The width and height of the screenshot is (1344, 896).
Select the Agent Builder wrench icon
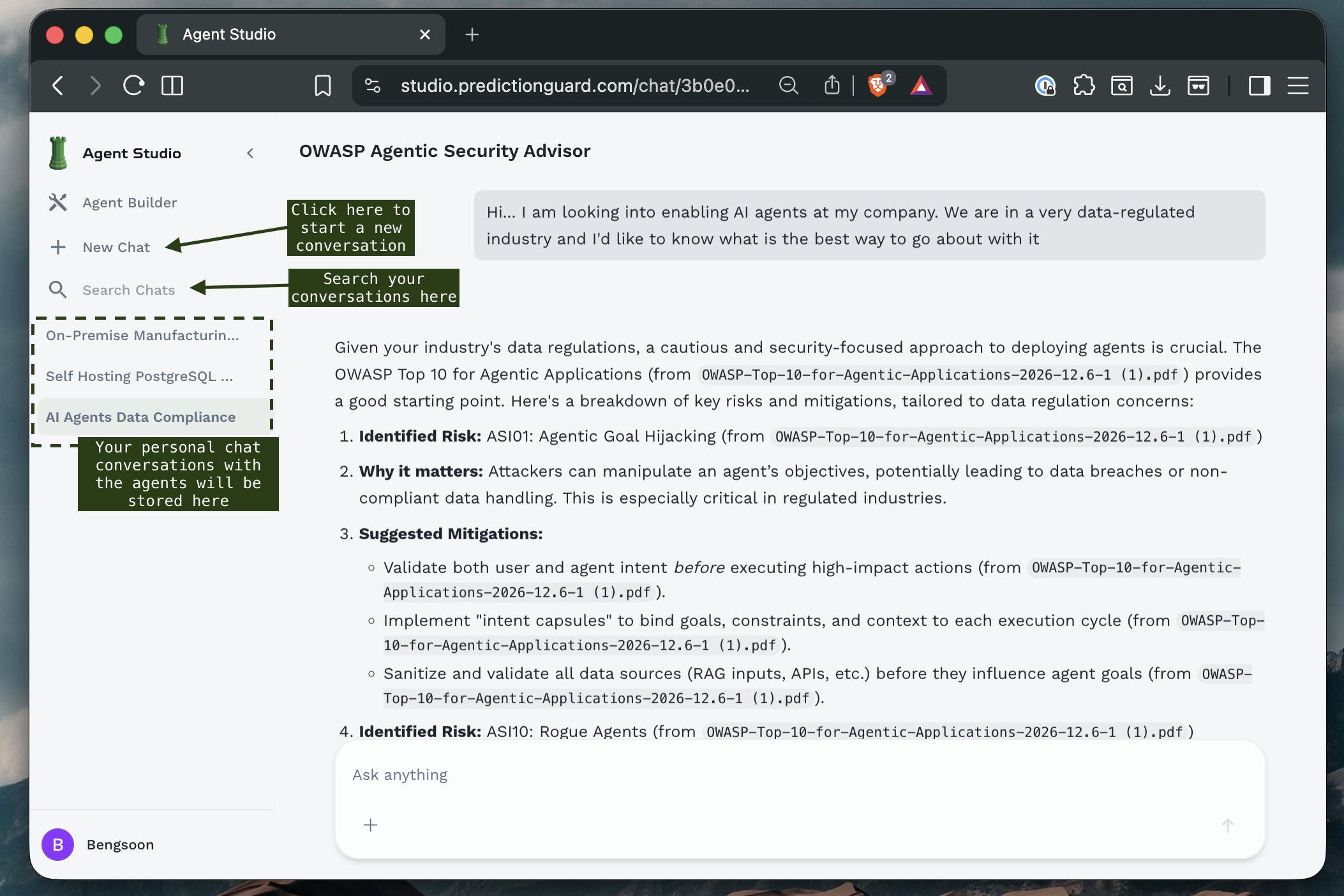coord(58,202)
